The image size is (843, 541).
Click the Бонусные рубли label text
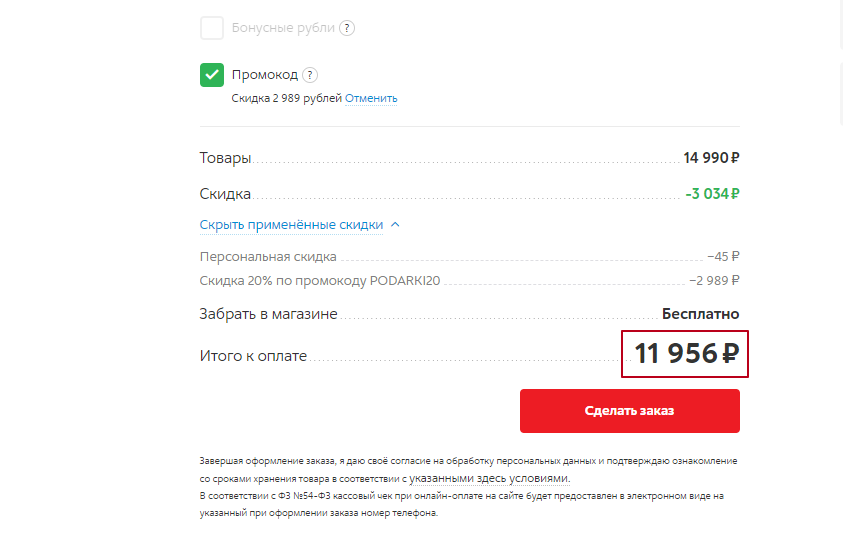283,28
